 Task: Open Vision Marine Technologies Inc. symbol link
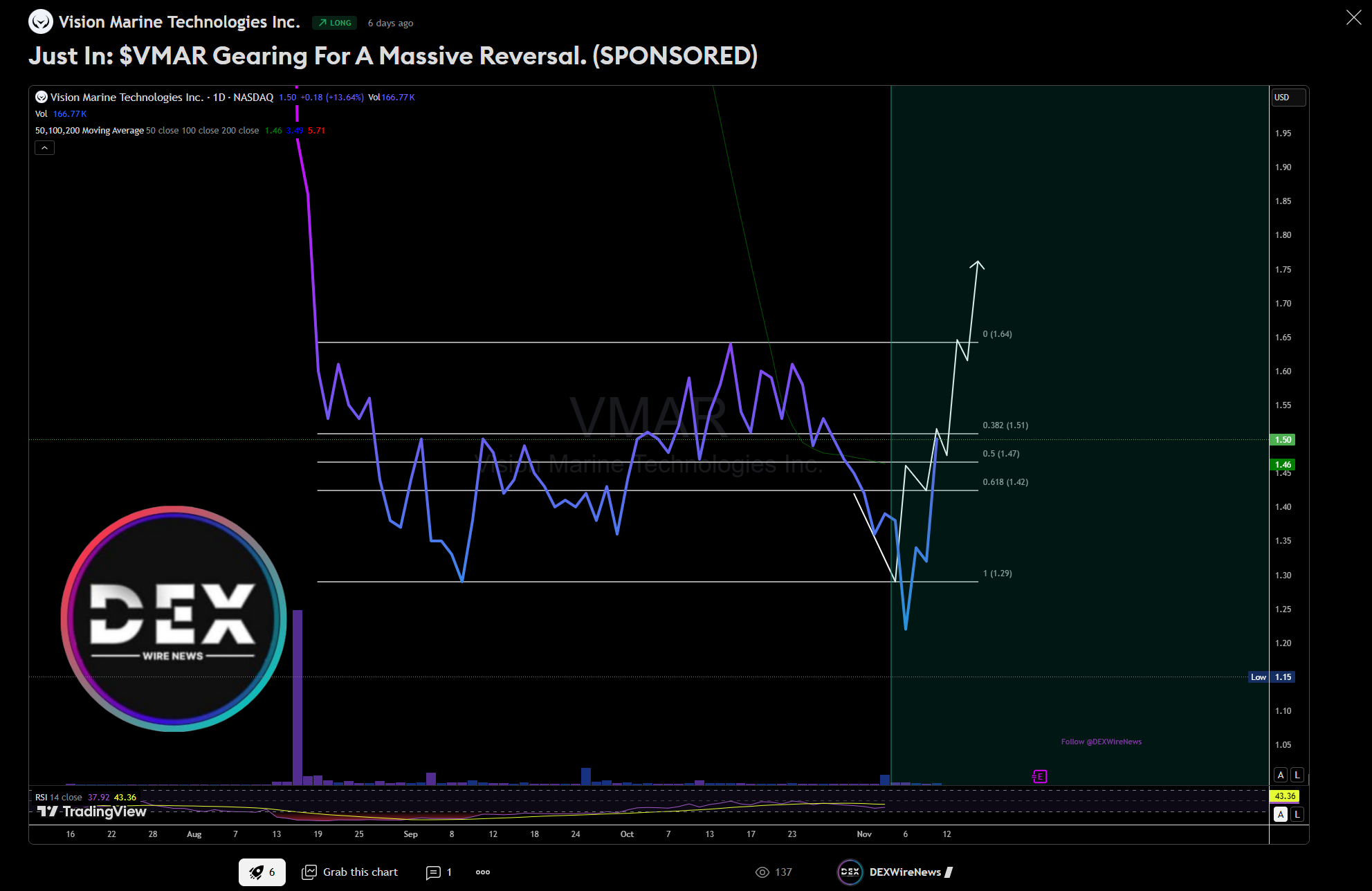click(179, 22)
